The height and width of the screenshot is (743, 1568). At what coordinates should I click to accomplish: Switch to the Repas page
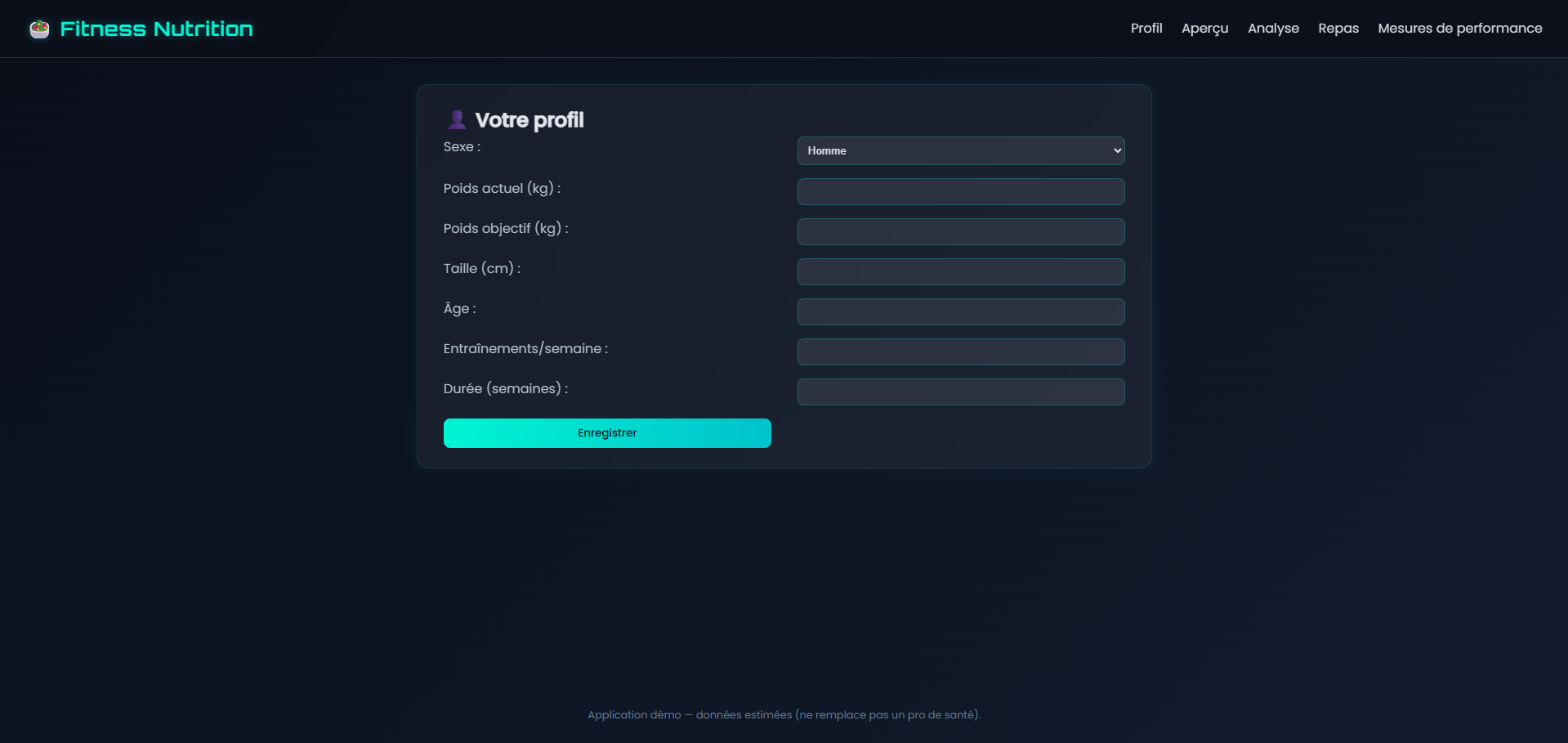[x=1338, y=29]
